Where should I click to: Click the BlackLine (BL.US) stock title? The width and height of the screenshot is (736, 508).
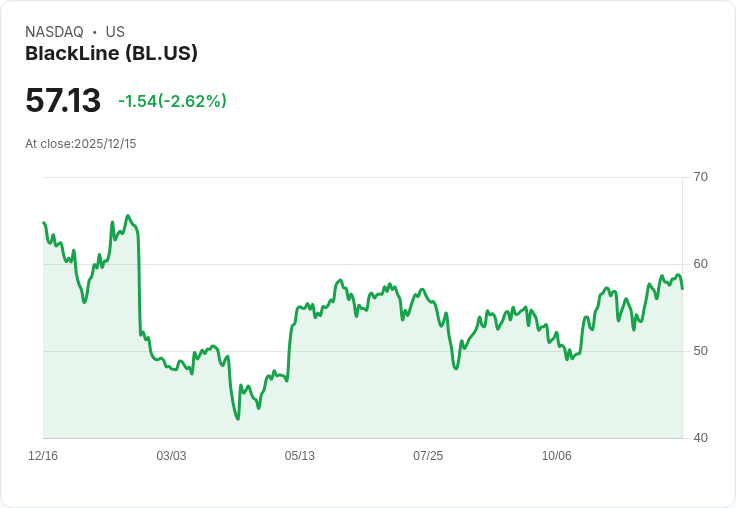111,54
